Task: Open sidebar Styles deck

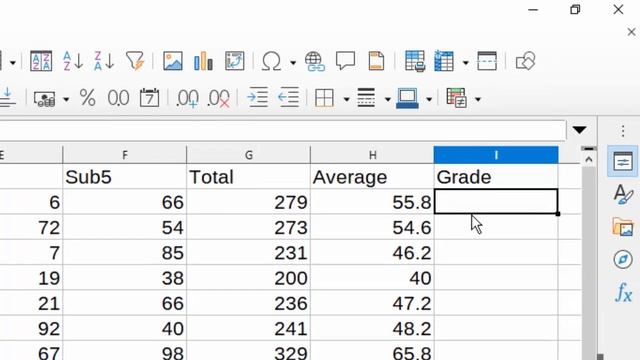Action: 623,194
